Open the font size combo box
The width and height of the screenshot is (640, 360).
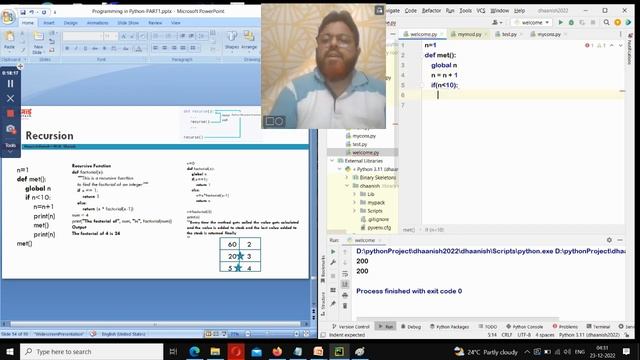tap(110, 36)
